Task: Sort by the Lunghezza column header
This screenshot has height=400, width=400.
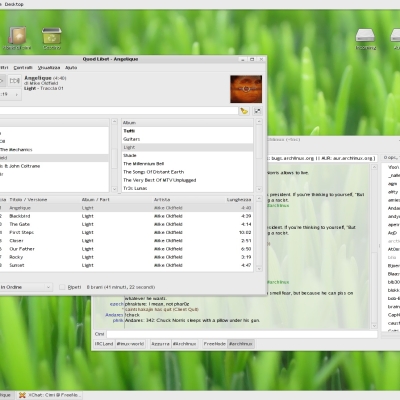Action: pos(239,200)
